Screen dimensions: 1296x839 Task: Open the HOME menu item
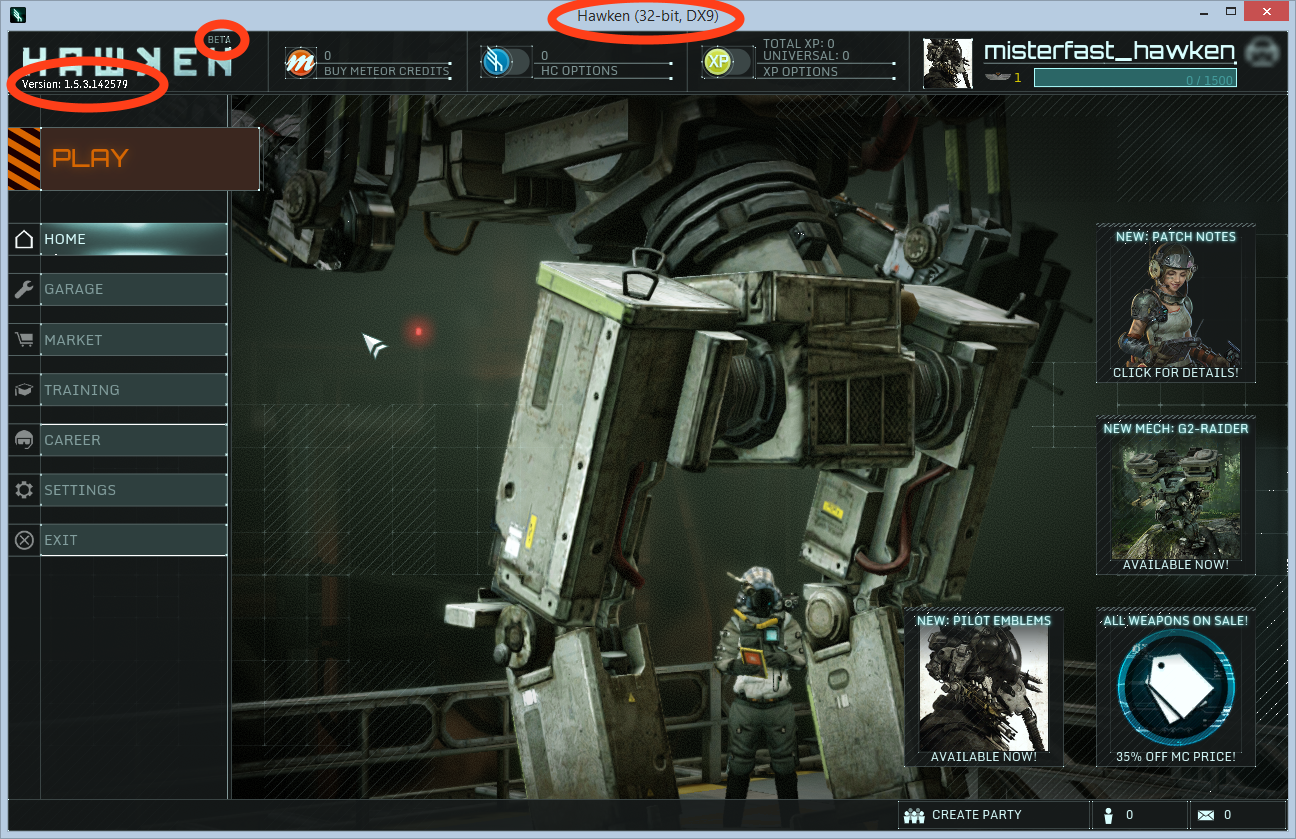[134, 239]
